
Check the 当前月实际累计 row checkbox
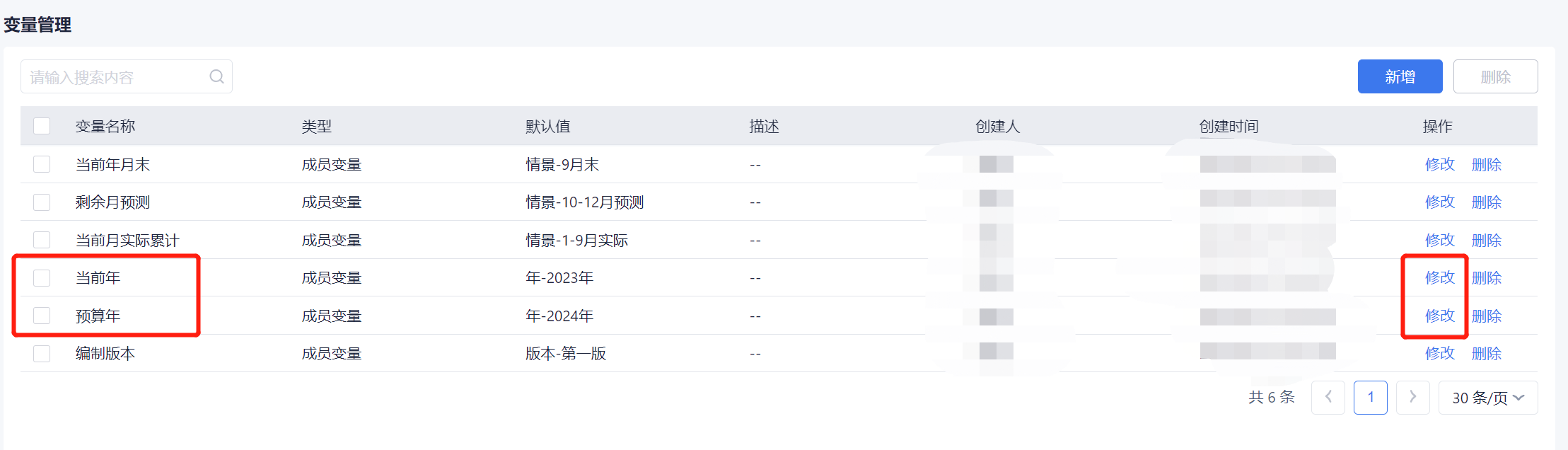(x=42, y=240)
